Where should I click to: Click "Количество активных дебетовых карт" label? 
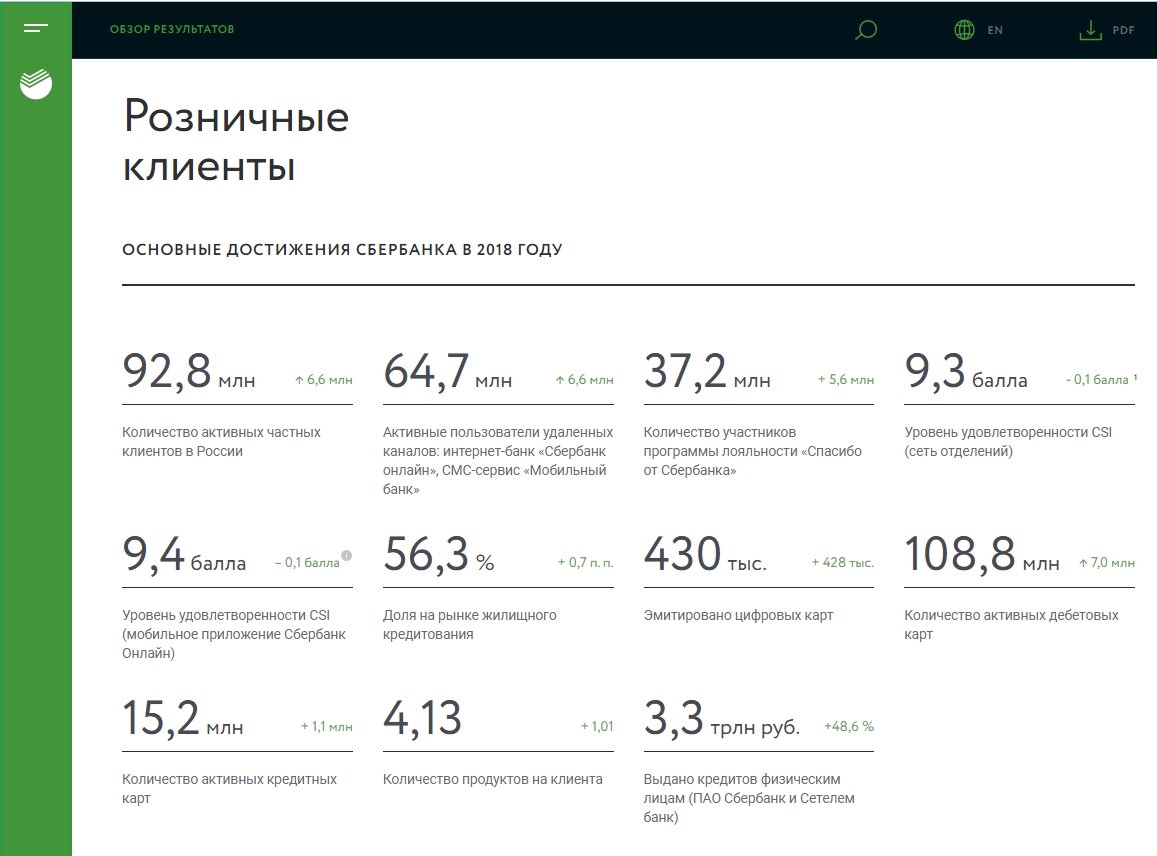[1012, 624]
